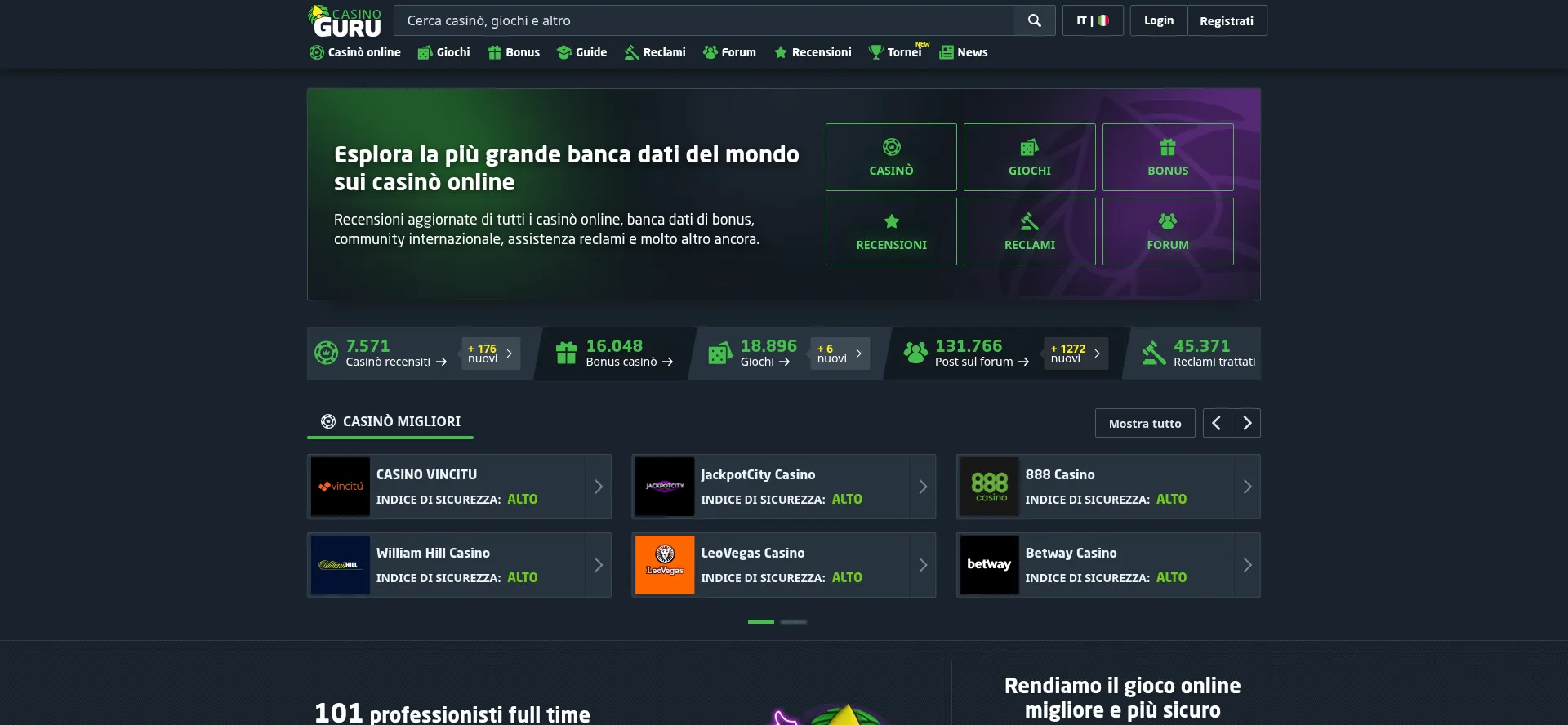Select the CASINÒ MIGLIORI tab
1568x725 pixels.
(390, 422)
